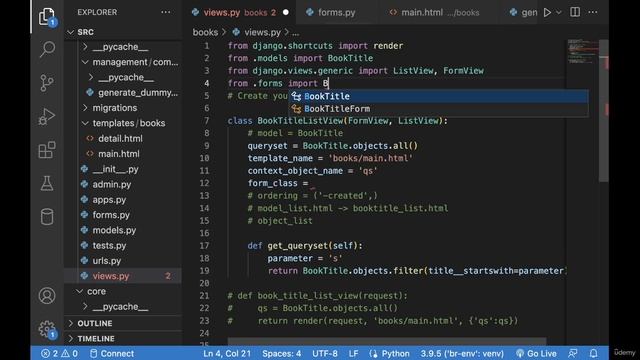
Task: Click Ln 4, Col 21 cursor position
Action: (227, 353)
